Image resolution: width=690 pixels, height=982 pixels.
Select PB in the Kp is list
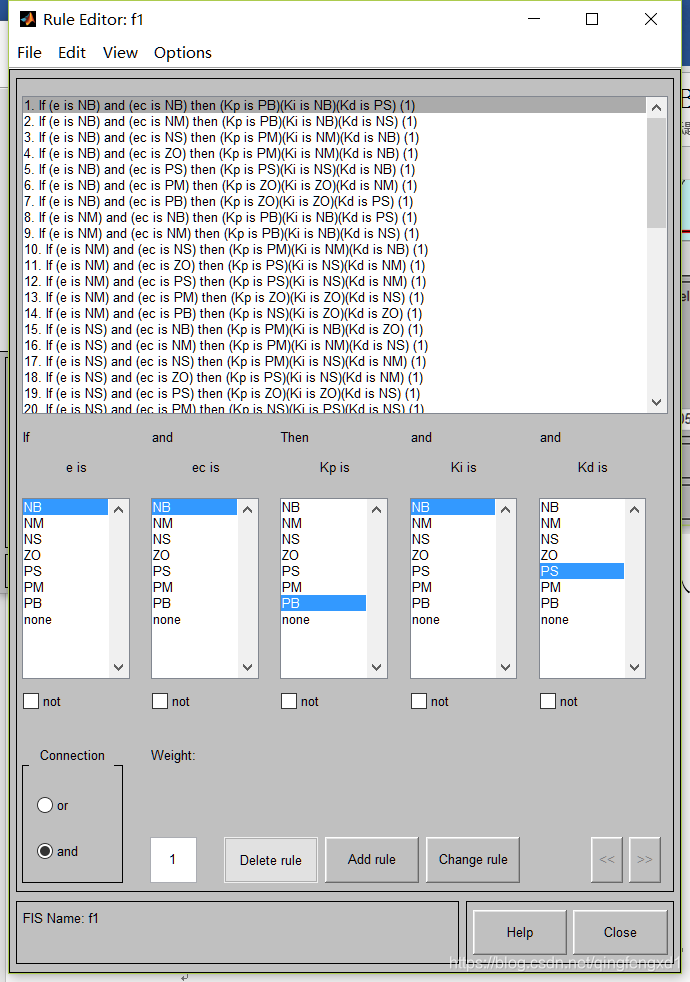323,603
